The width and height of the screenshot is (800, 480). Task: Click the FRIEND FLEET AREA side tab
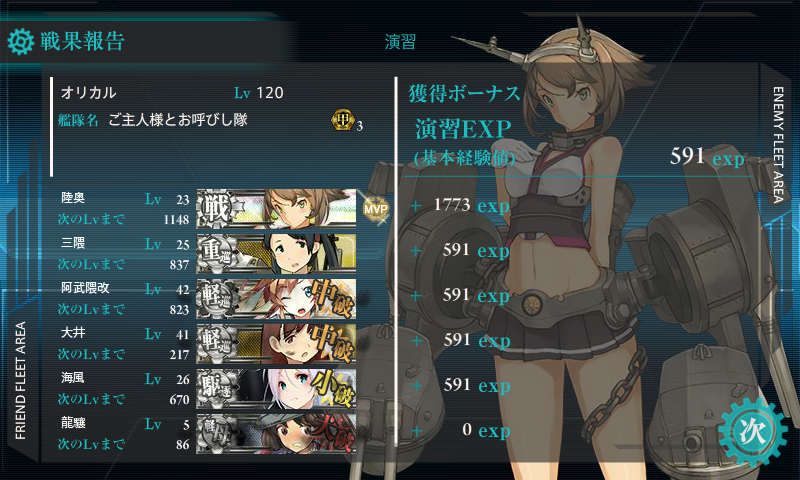(20, 381)
